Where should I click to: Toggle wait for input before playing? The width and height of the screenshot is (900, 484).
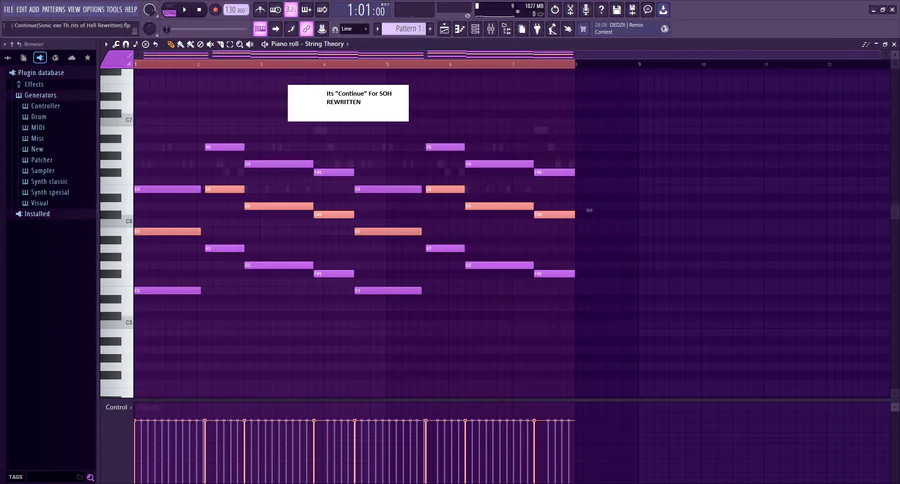click(276, 10)
